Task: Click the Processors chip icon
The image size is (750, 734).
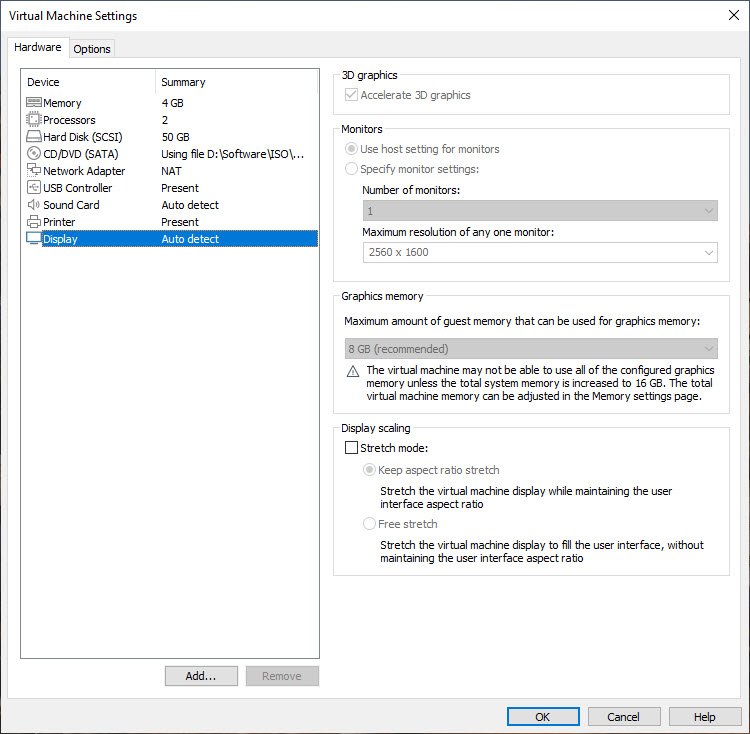Action: [33, 120]
